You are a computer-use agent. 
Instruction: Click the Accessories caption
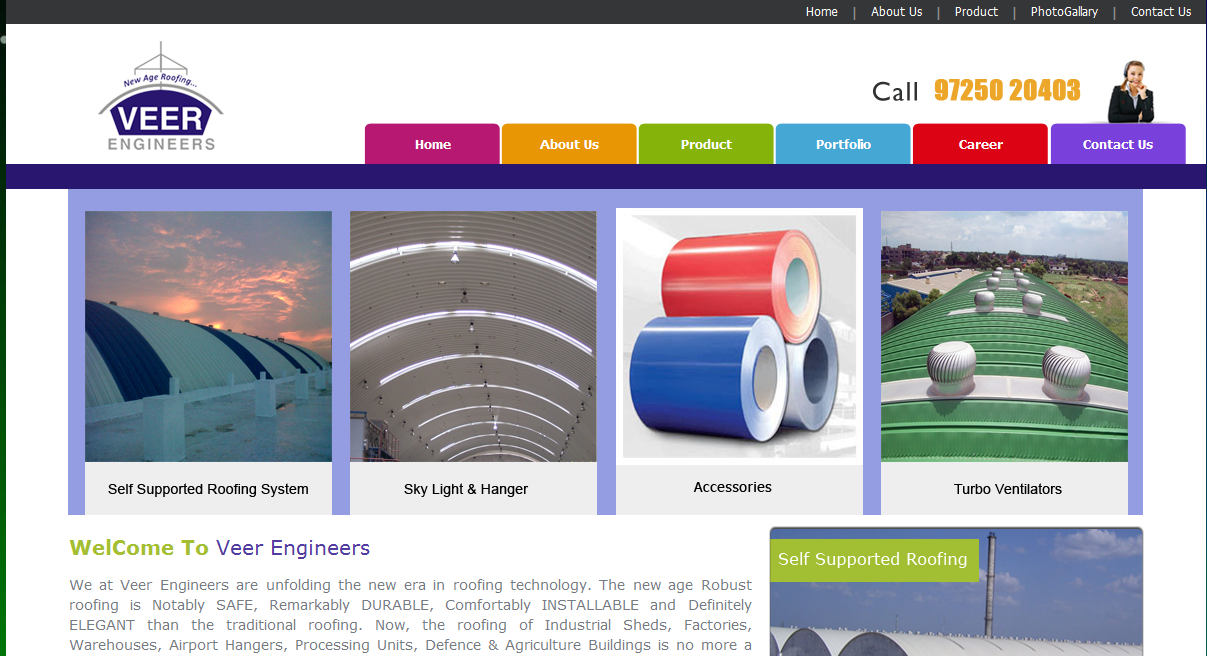(x=733, y=487)
